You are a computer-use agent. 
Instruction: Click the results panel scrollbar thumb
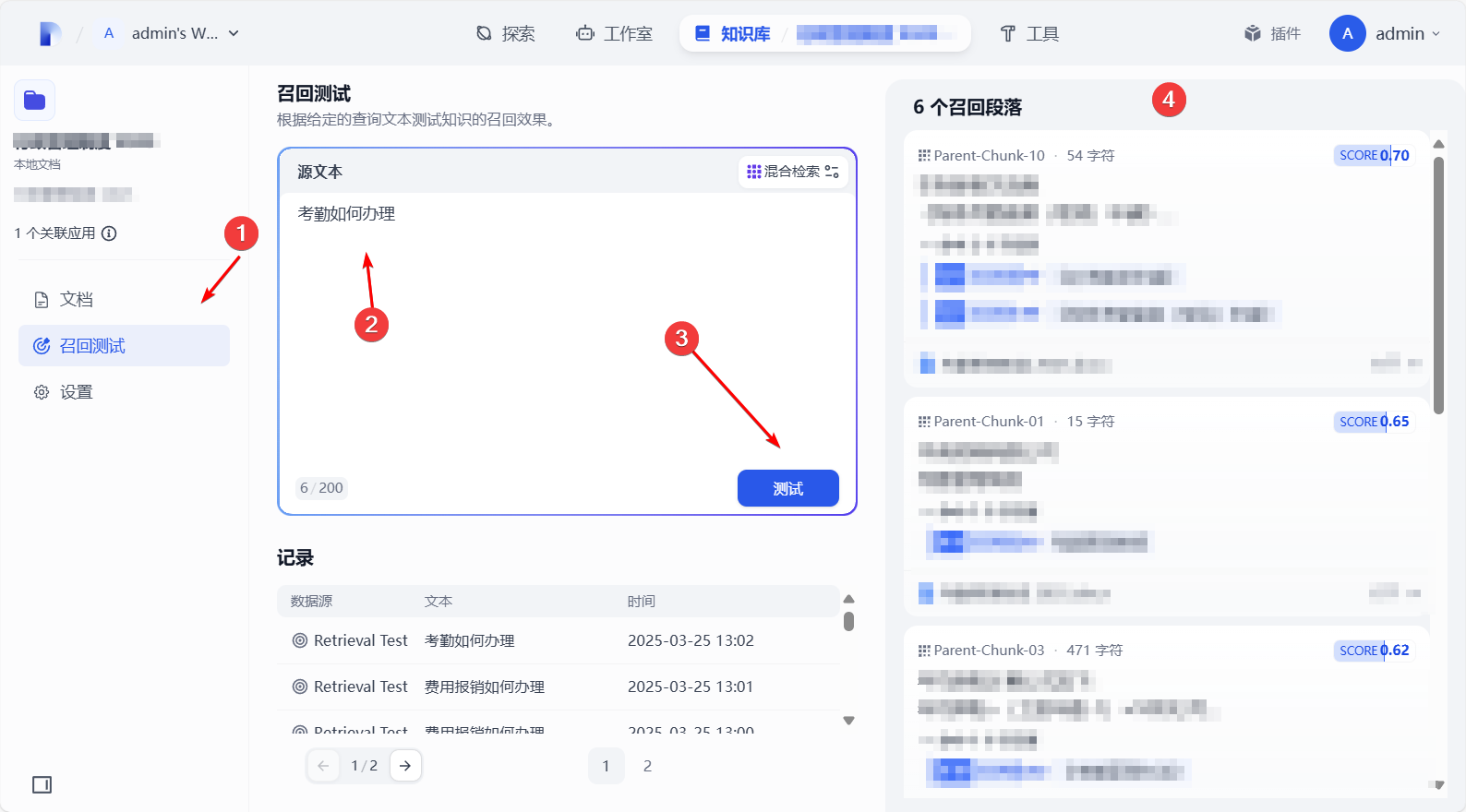(x=1438, y=285)
